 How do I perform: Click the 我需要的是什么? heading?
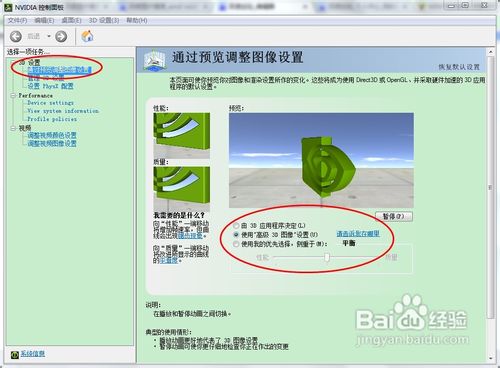[x=179, y=215]
